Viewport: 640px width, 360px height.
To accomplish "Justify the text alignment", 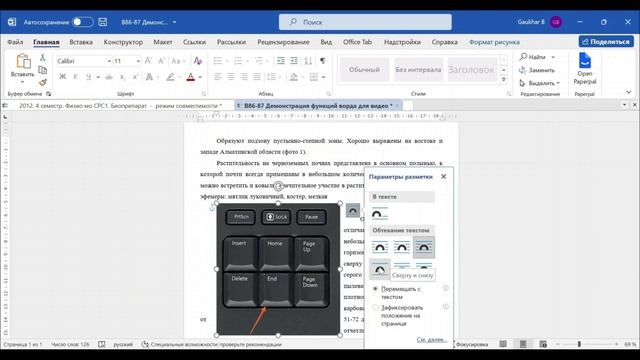I will (257, 77).
